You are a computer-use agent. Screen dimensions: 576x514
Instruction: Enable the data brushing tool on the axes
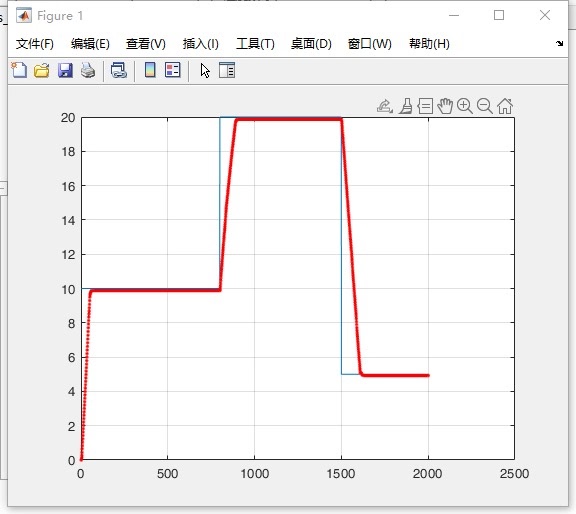point(406,106)
